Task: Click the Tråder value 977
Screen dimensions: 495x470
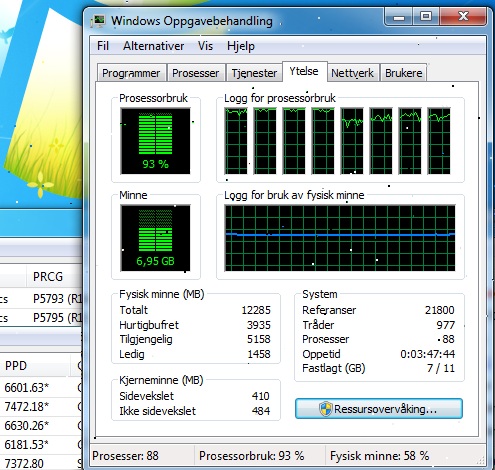Action: (446, 325)
